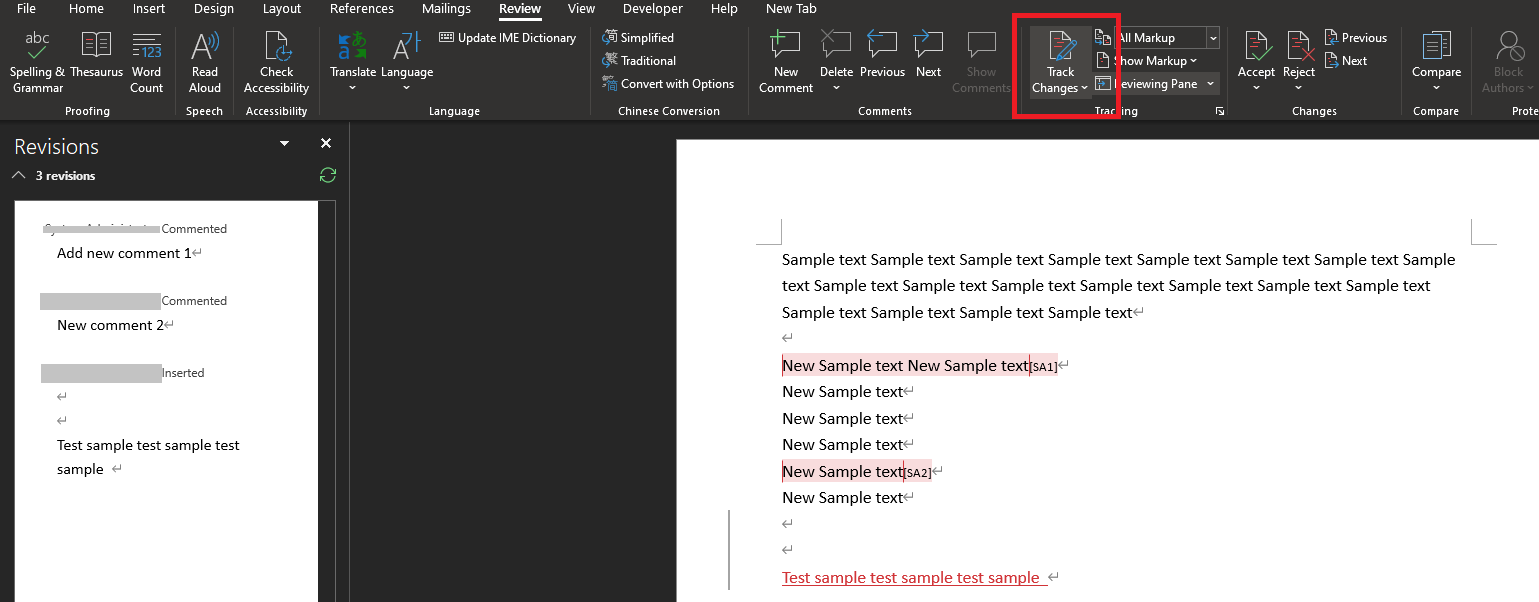The height and width of the screenshot is (602, 1539).
Task: Click the first 'Sample text' paragraph
Action: pos(1118,286)
